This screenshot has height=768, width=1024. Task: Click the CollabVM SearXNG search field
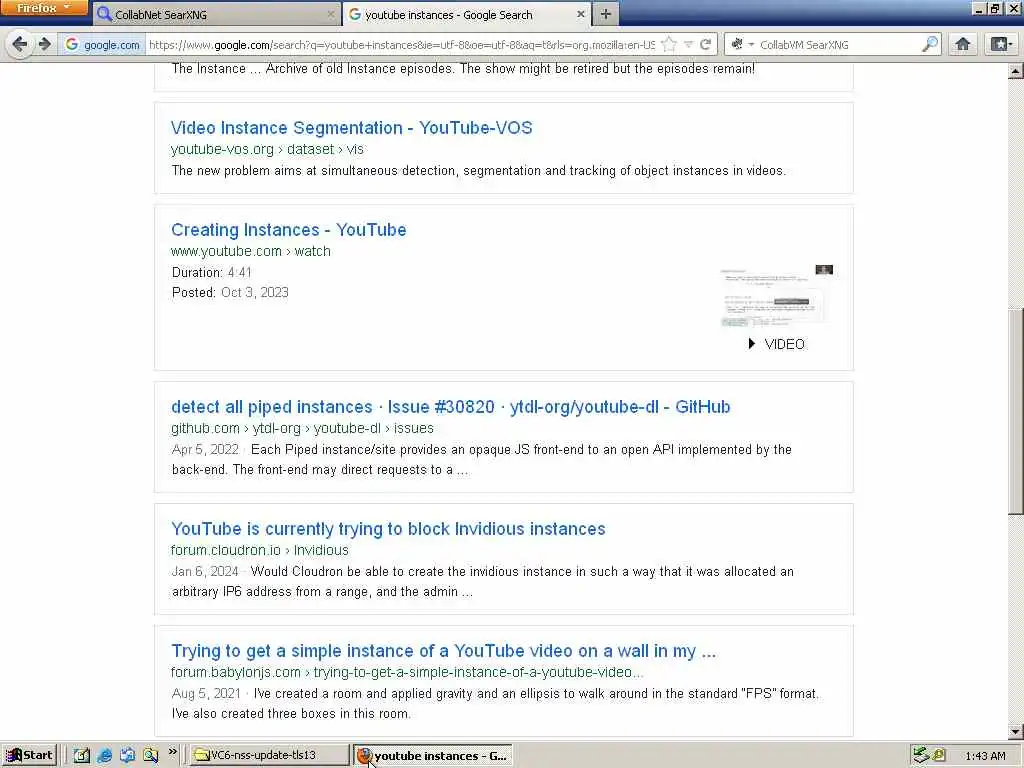pos(839,44)
